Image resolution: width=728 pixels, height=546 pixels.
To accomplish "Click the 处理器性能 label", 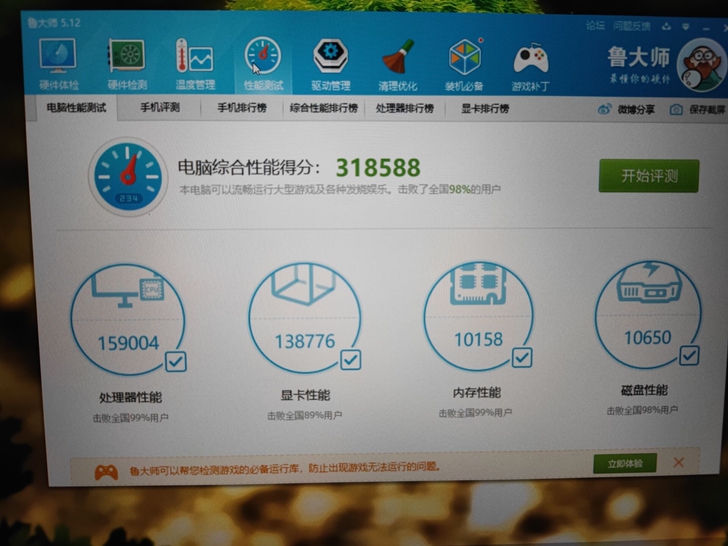I will (x=130, y=397).
